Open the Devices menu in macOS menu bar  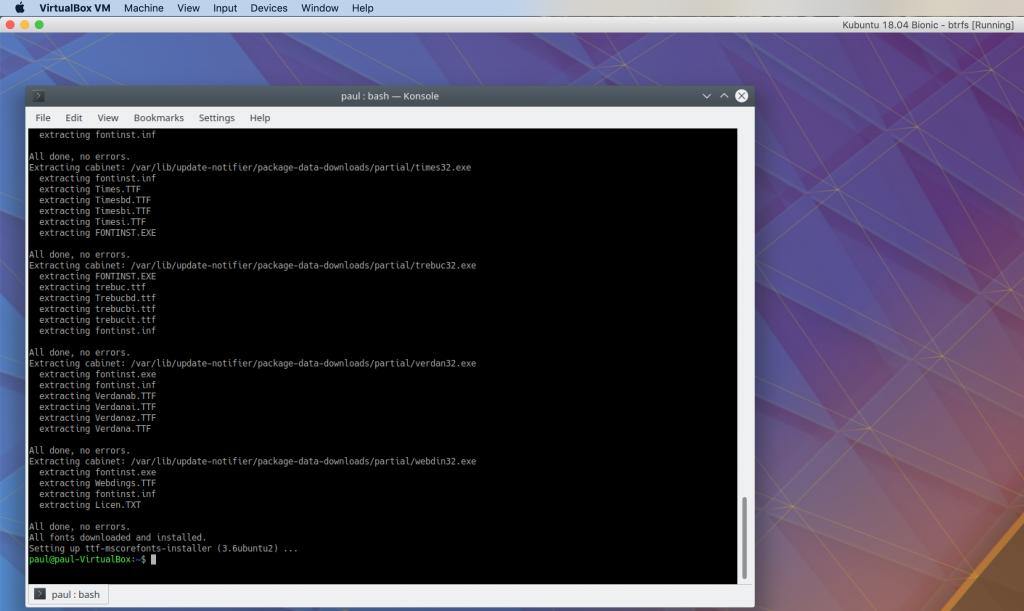pyautogui.click(x=268, y=8)
